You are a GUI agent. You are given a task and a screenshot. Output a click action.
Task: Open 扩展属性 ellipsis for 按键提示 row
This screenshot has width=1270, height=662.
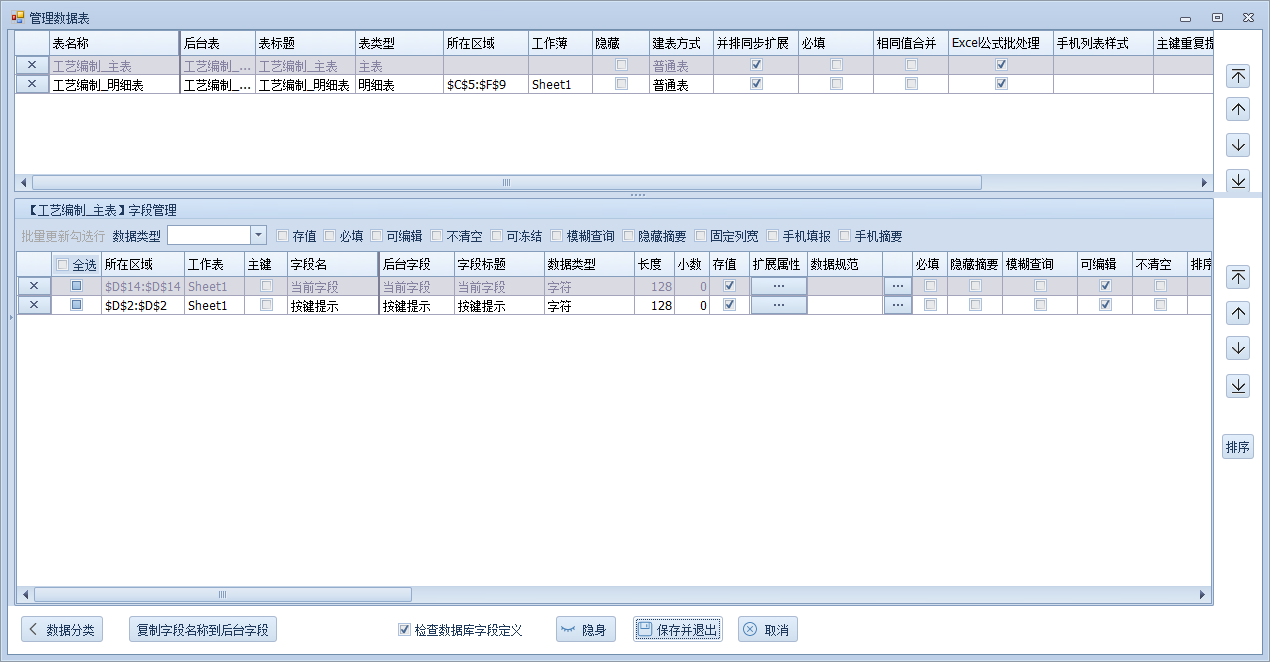tap(778, 306)
